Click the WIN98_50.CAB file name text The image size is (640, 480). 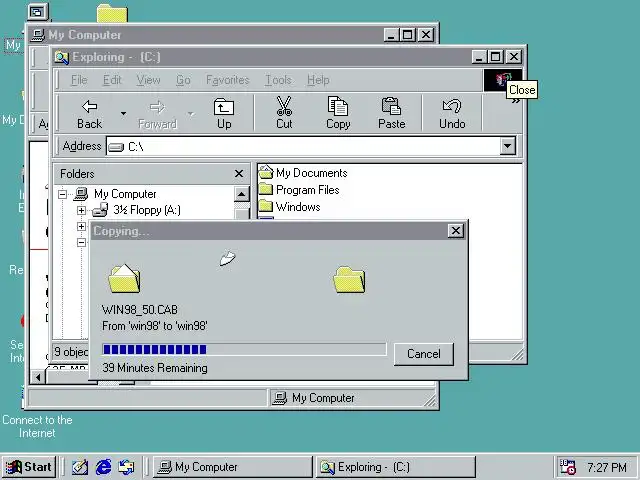(x=140, y=310)
